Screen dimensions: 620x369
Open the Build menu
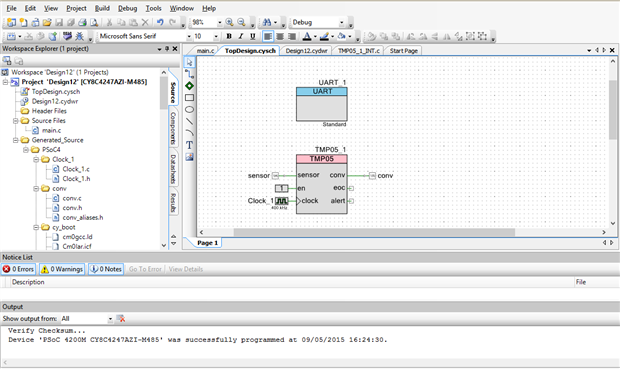[x=102, y=8]
